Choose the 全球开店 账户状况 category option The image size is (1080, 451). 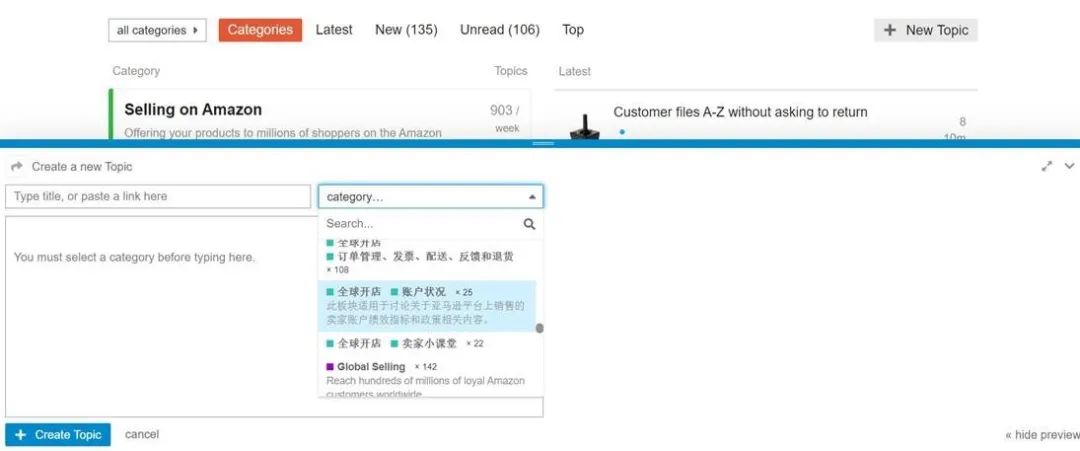point(427,306)
